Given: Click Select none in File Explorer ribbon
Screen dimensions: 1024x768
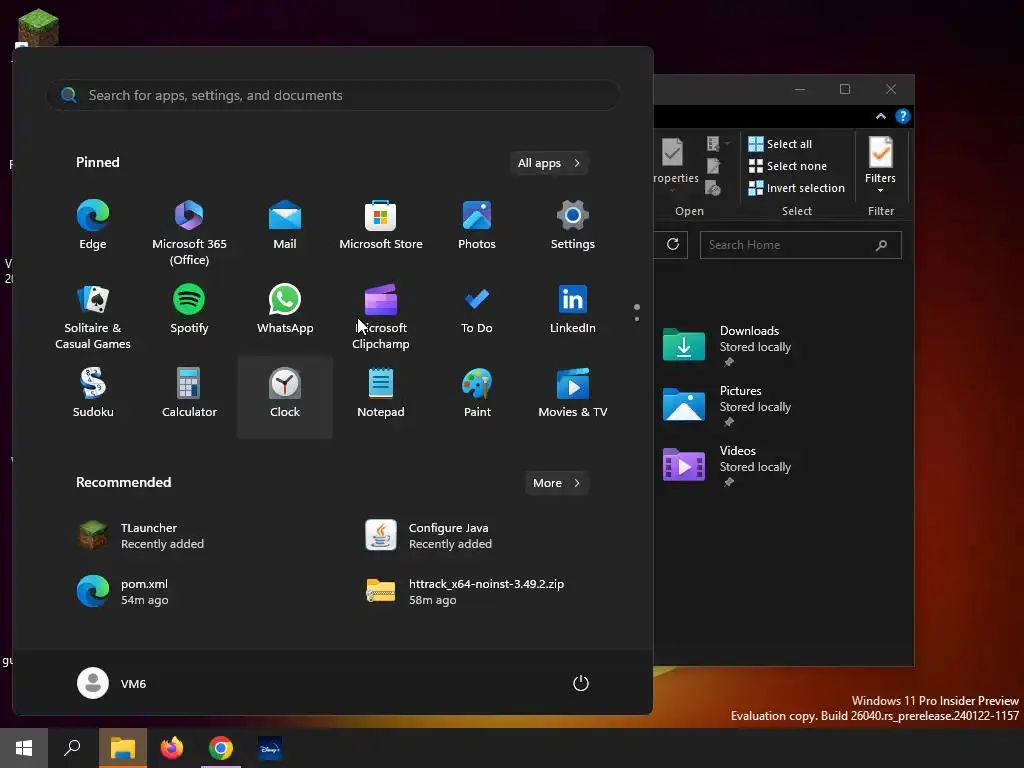Looking at the screenshot, I should [x=788, y=166].
